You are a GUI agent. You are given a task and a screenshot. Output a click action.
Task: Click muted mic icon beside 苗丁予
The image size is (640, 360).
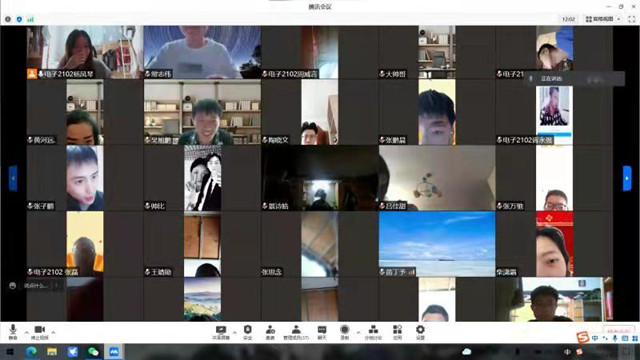(382, 272)
